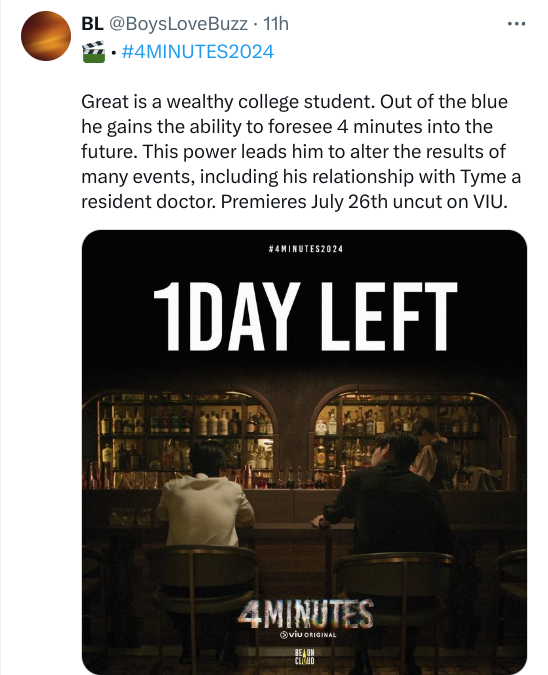Click the Be On Cloud logo on the poster
Viewport: 548px width, 675px height.
(x=304, y=656)
